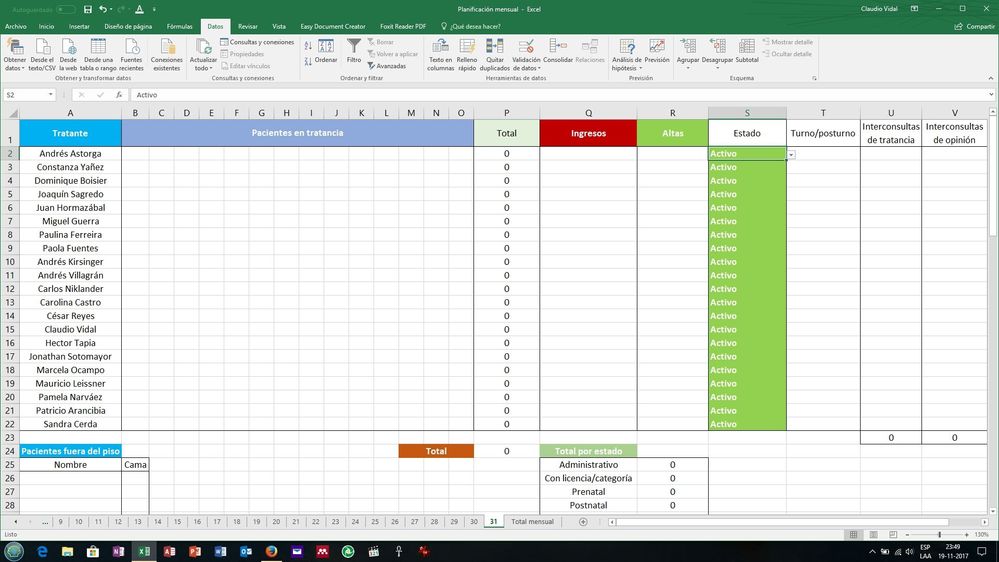Click Consultas y conexiones button
This screenshot has height=562, width=999.
[x=257, y=42]
